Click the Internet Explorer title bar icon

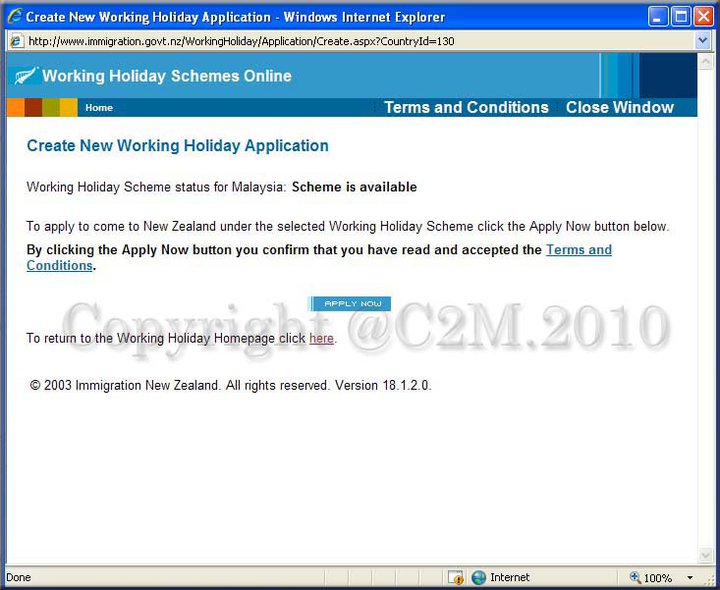click(x=14, y=16)
